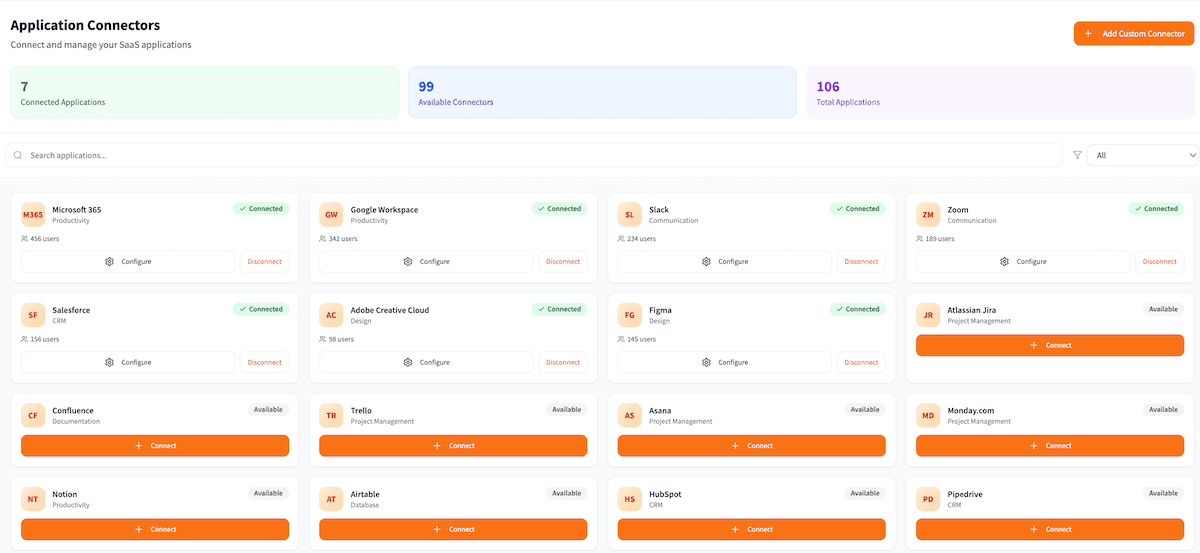The image size is (1200, 553).
Task: Click the filter funnel icon
Action: click(x=1077, y=155)
